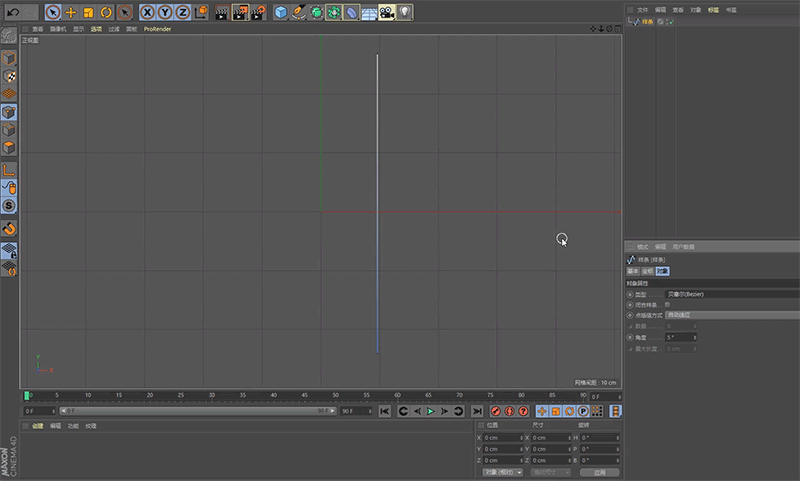
Task: Click the Apply (应用) button
Action: click(x=599, y=472)
